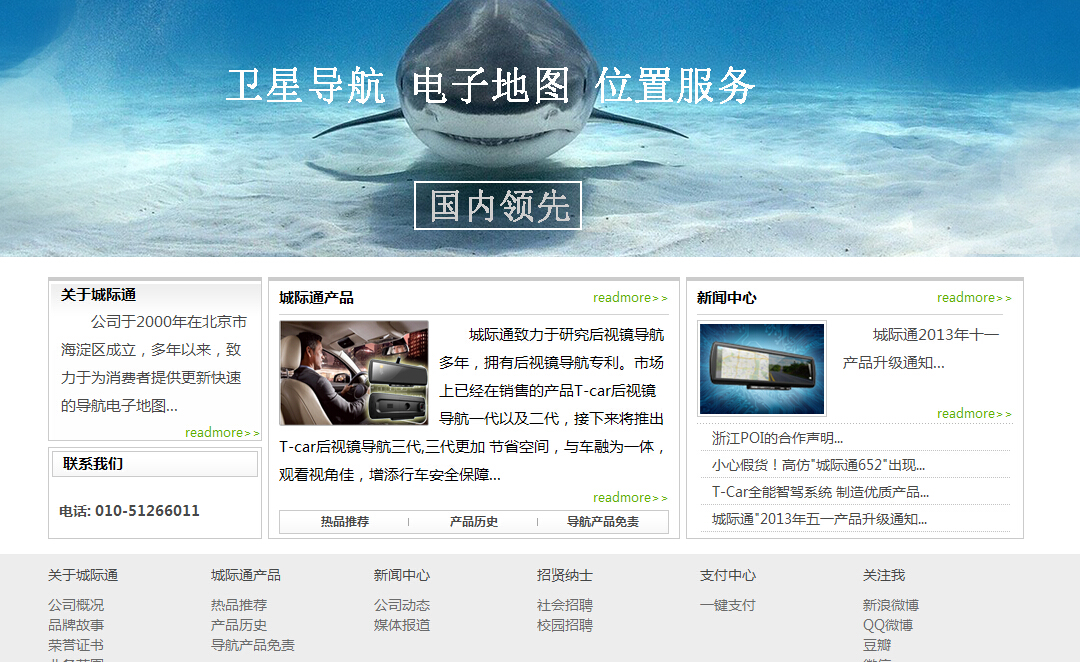Screen dimensions: 1080x662
Task: Click the company intro paragraph starting 公司于2000年
Action: pos(154,364)
